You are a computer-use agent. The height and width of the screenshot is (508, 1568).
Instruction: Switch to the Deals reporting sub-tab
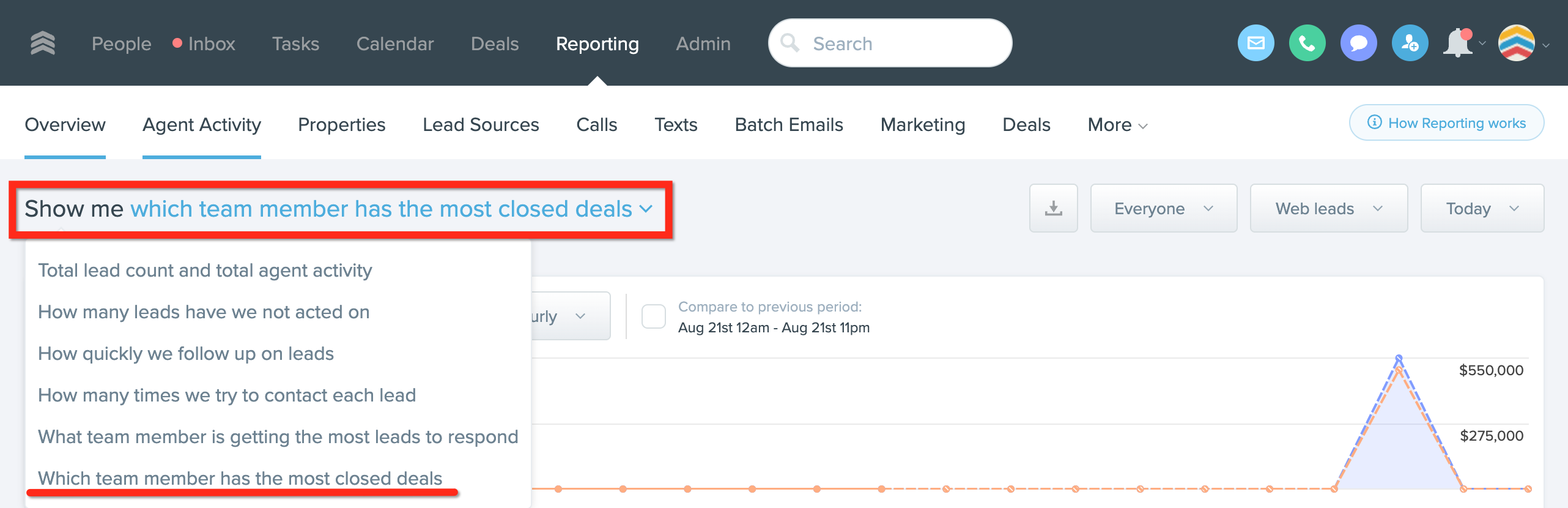coord(1026,125)
